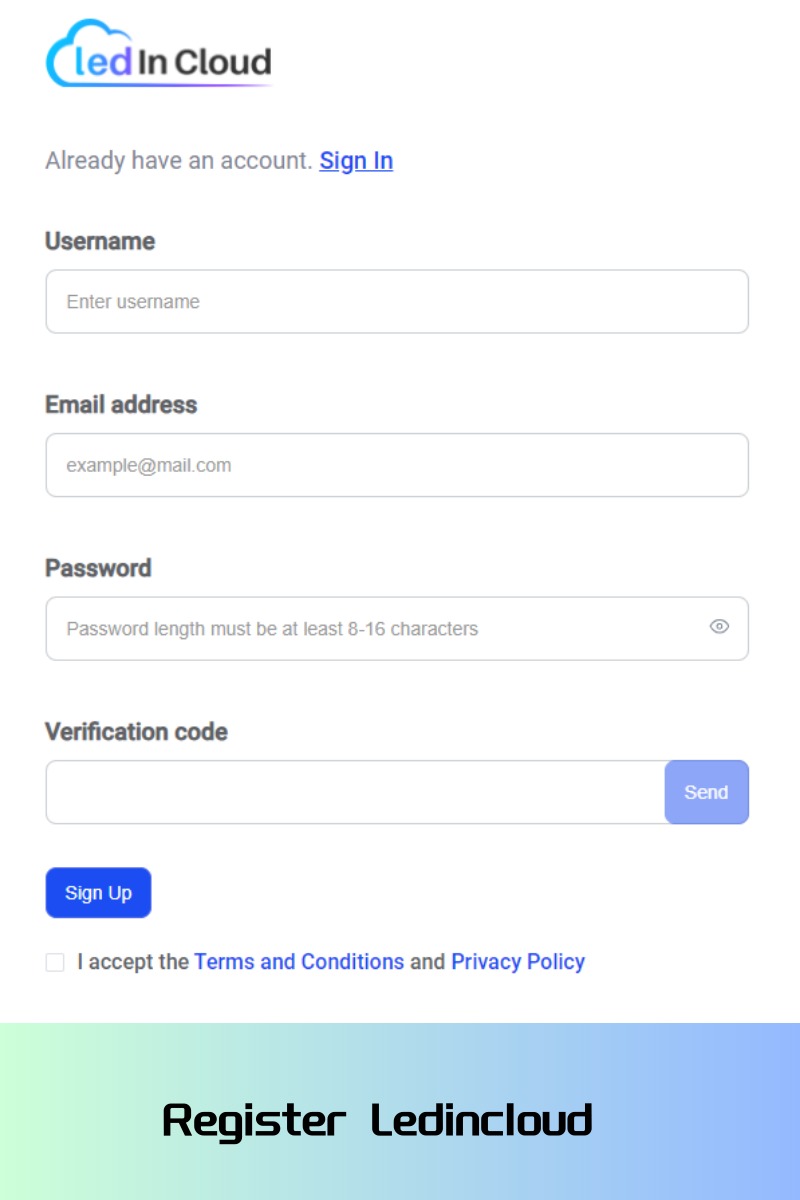The width and height of the screenshot is (800, 1200).
Task: Click the "Already have an account." text
Action: click(179, 161)
